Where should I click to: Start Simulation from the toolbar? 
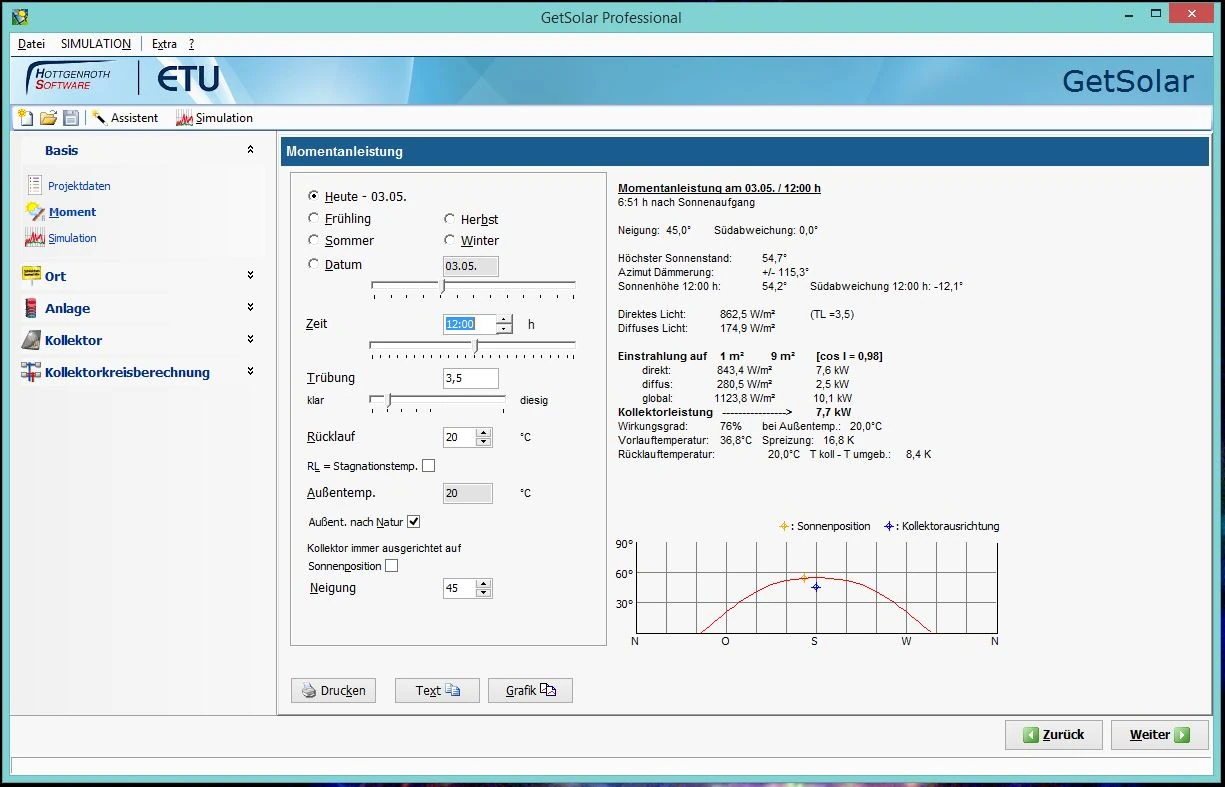point(214,118)
